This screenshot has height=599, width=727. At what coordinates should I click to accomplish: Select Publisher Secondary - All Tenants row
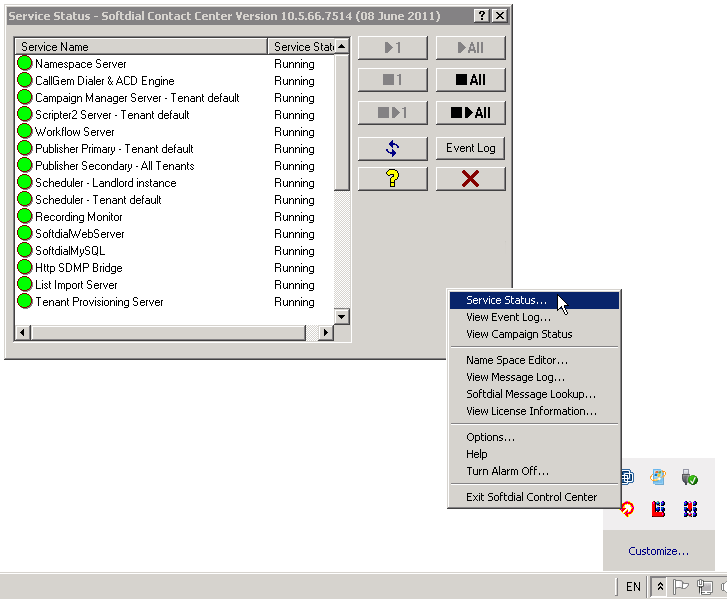click(x=175, y=166)
